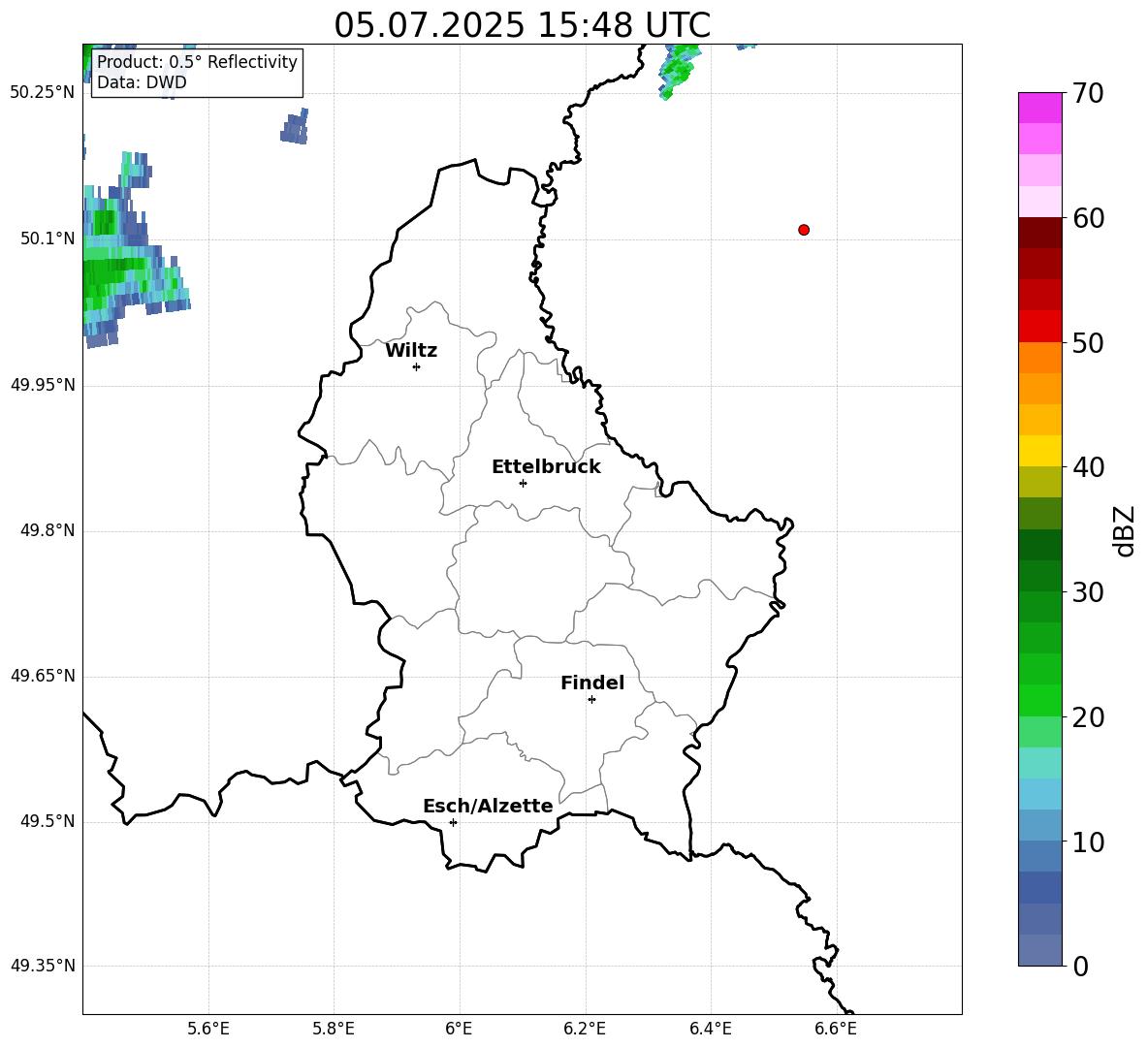Click the 'Product: 0.5° Reflectivity' text
The image size is (1148, 1048).
tap(197, 61)
